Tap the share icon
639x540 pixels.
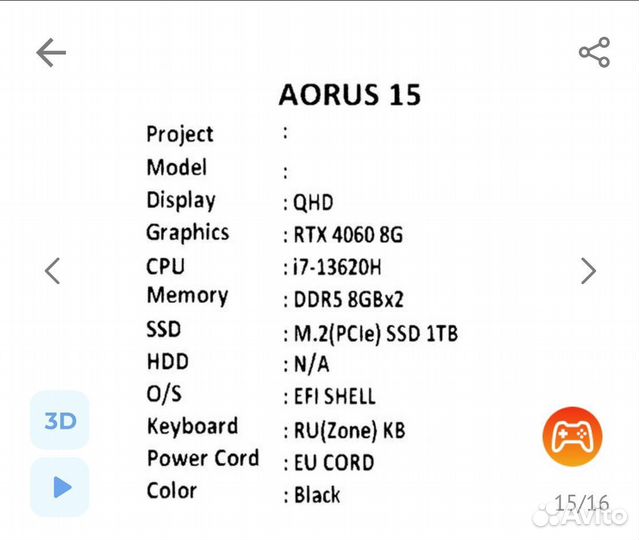coord(594,53)
